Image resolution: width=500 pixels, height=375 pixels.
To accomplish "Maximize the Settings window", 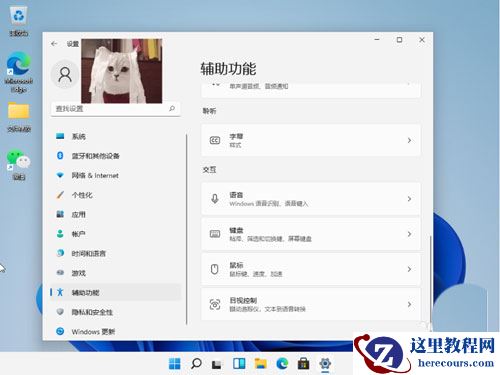I will point(399,40).
